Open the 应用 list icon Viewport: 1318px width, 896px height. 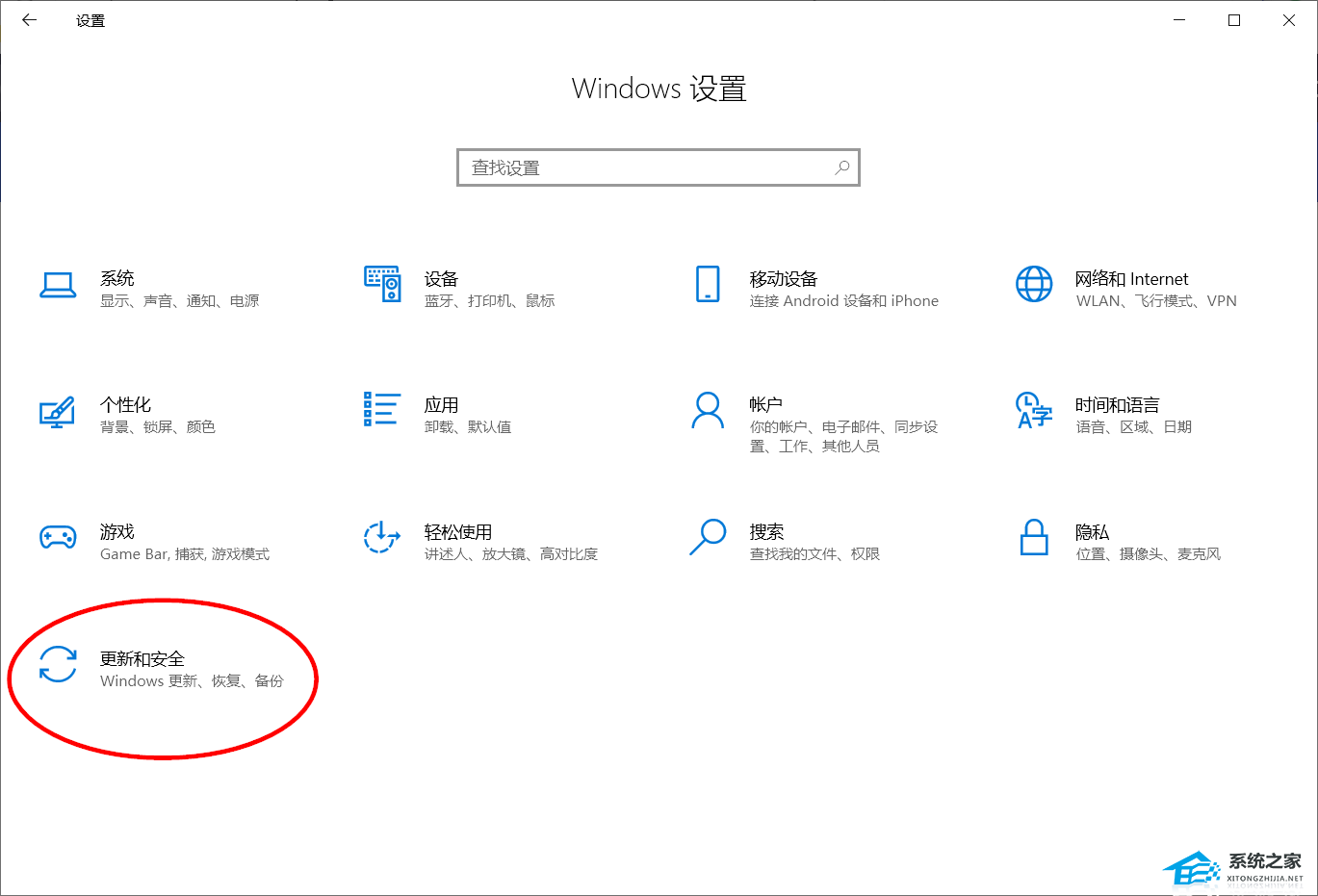click(382, 409)
